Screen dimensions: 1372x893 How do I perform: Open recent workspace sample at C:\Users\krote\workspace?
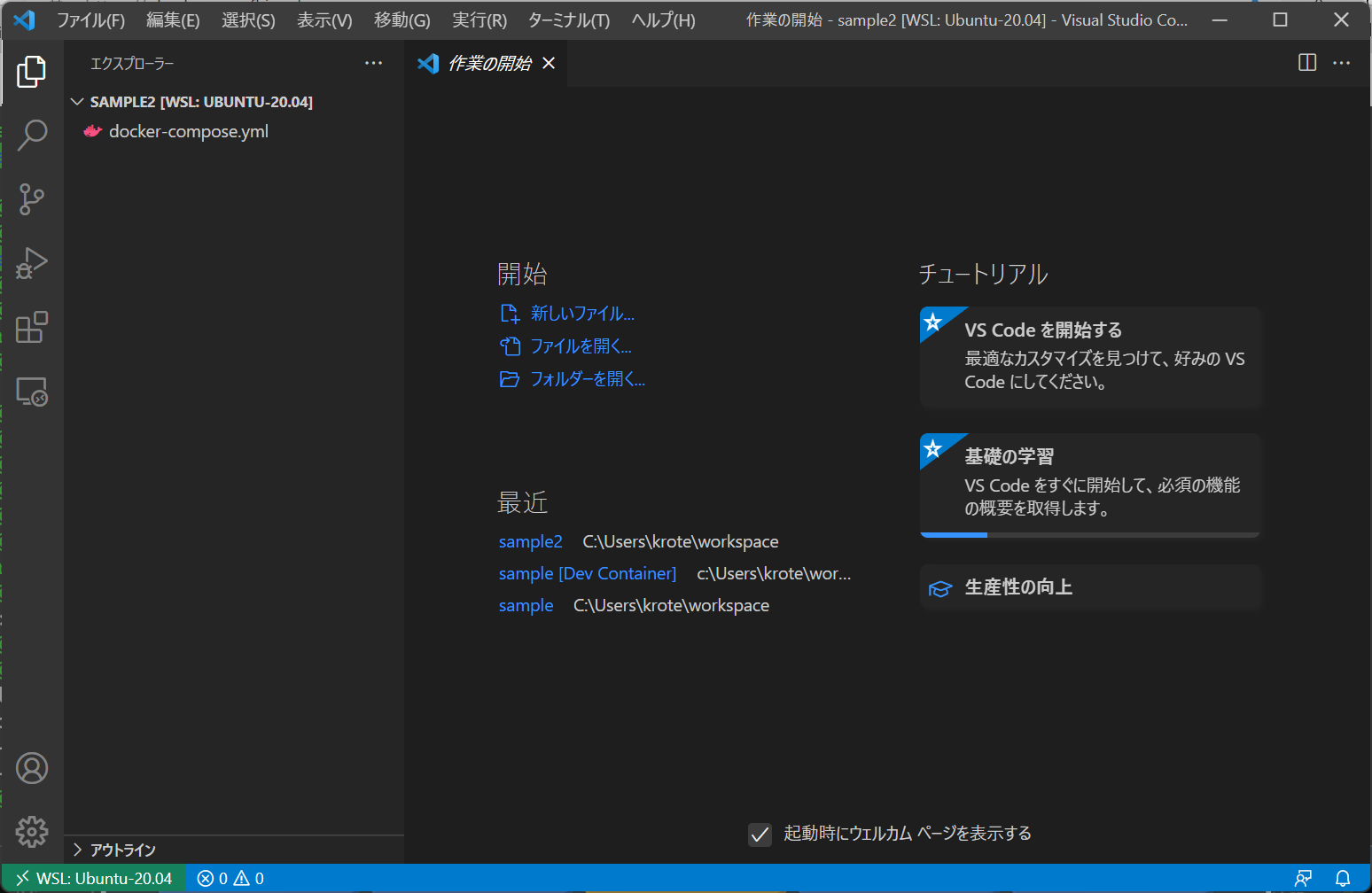tap(526, 605)
